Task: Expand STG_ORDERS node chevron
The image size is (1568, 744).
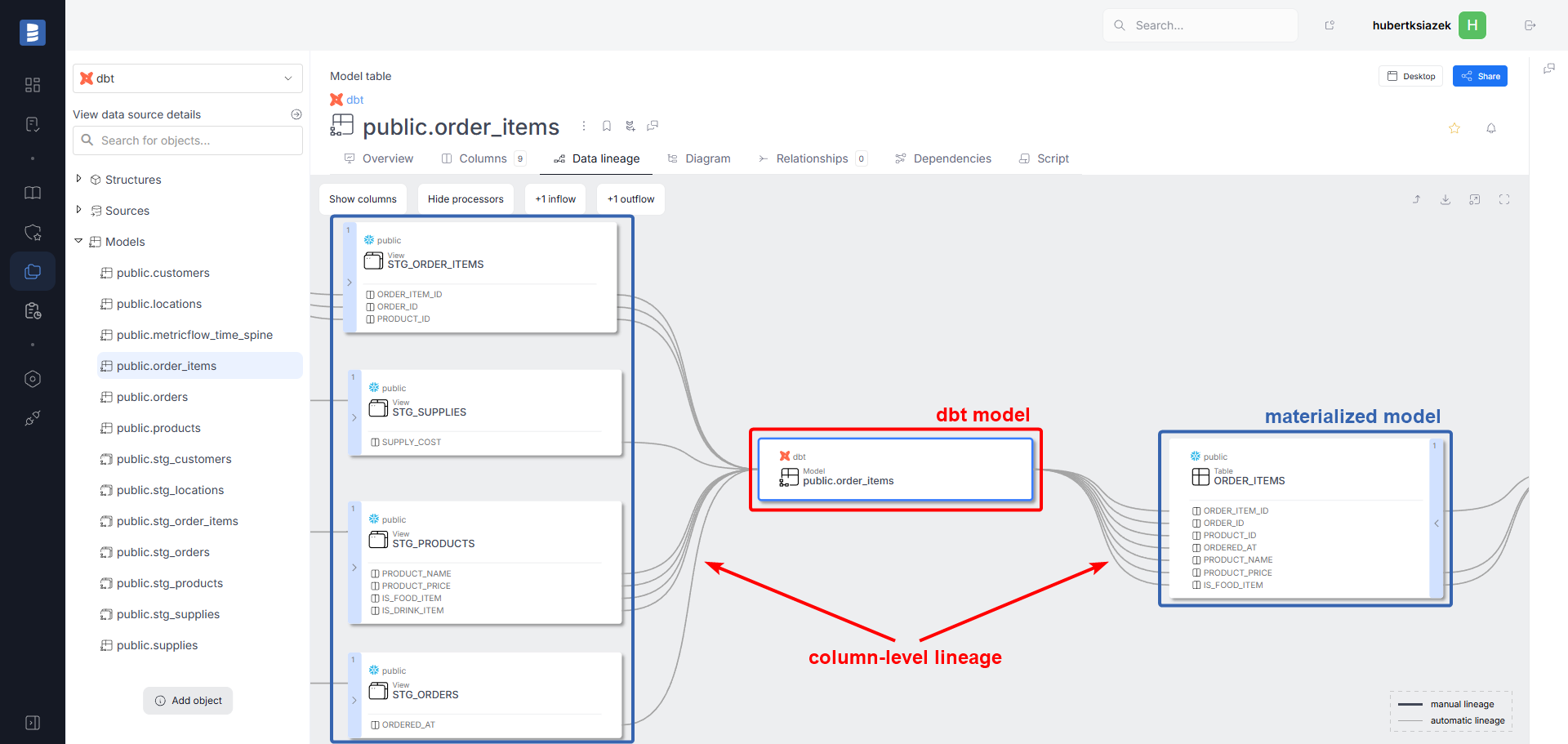Action: 354,700
